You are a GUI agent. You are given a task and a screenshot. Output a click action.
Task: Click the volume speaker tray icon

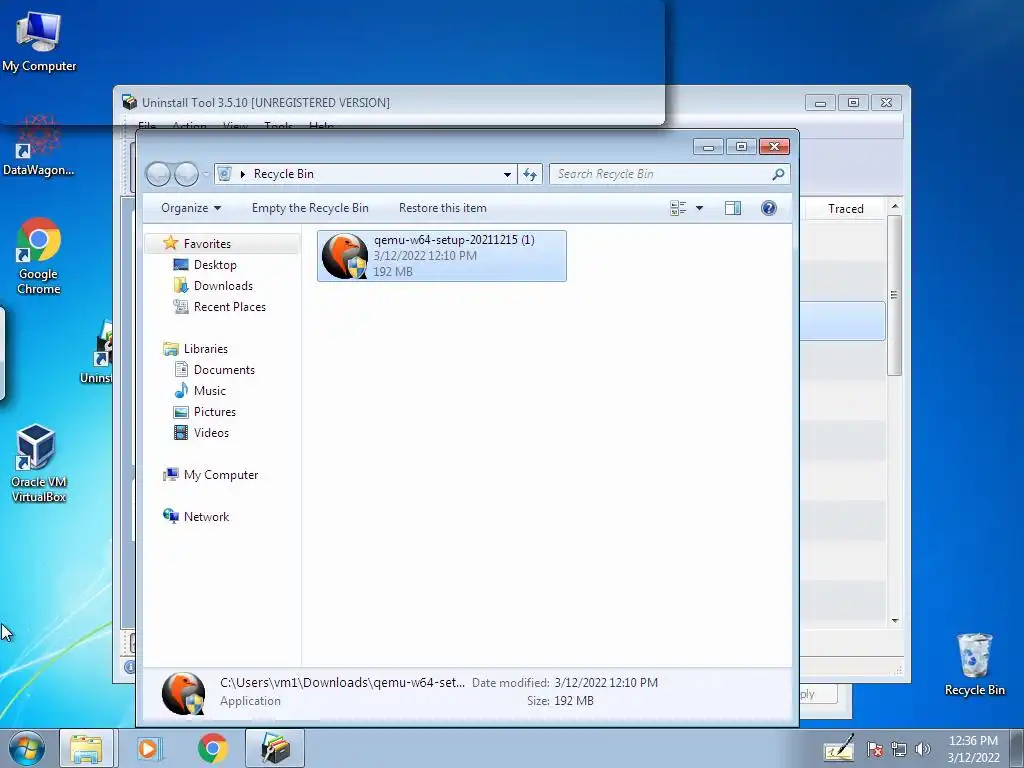click(923, 750)
